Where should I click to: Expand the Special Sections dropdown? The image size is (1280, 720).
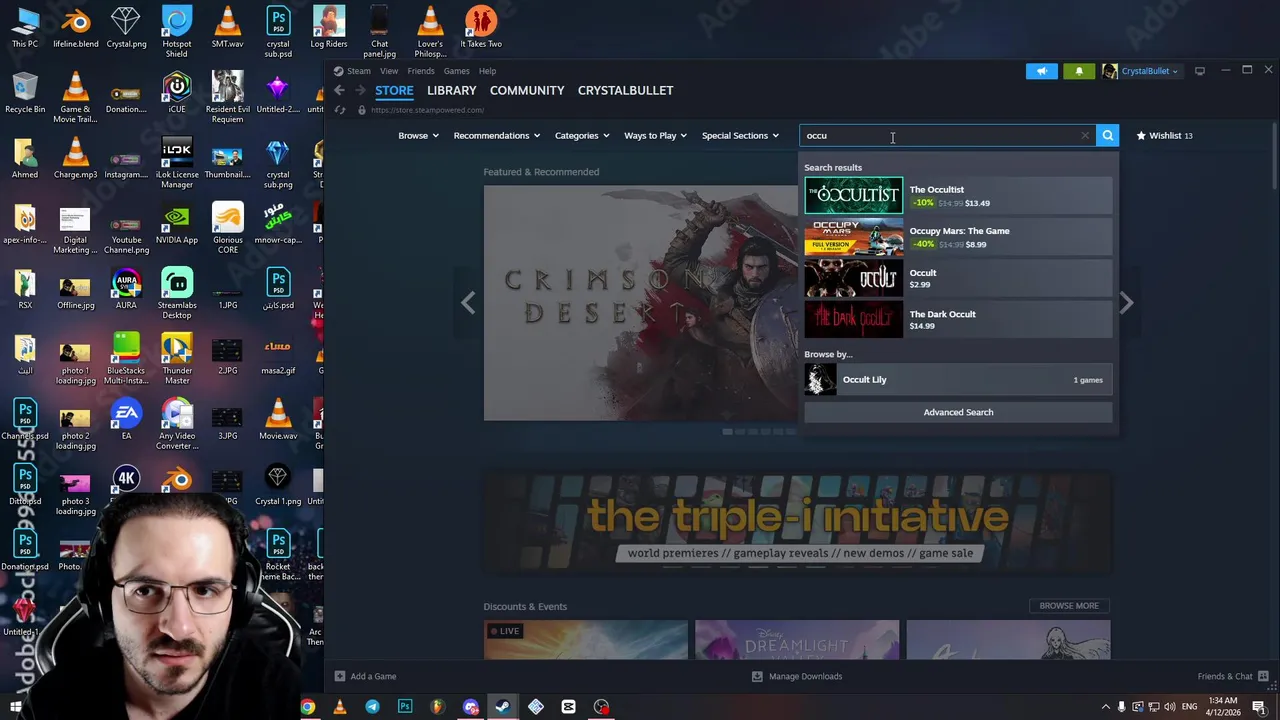point(740,135)
